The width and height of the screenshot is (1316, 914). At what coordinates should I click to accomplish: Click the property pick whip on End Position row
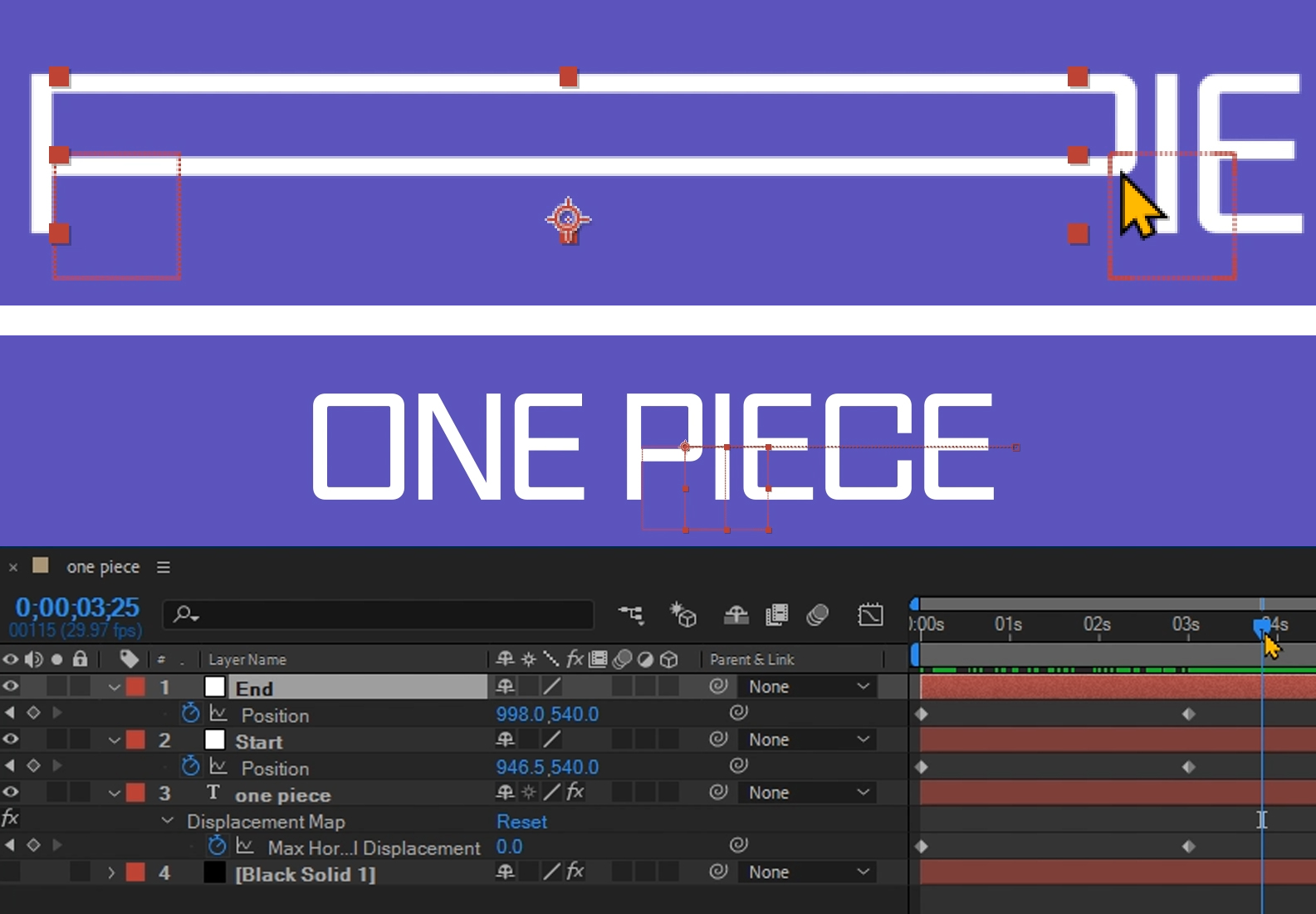click(x=739, y=712)
